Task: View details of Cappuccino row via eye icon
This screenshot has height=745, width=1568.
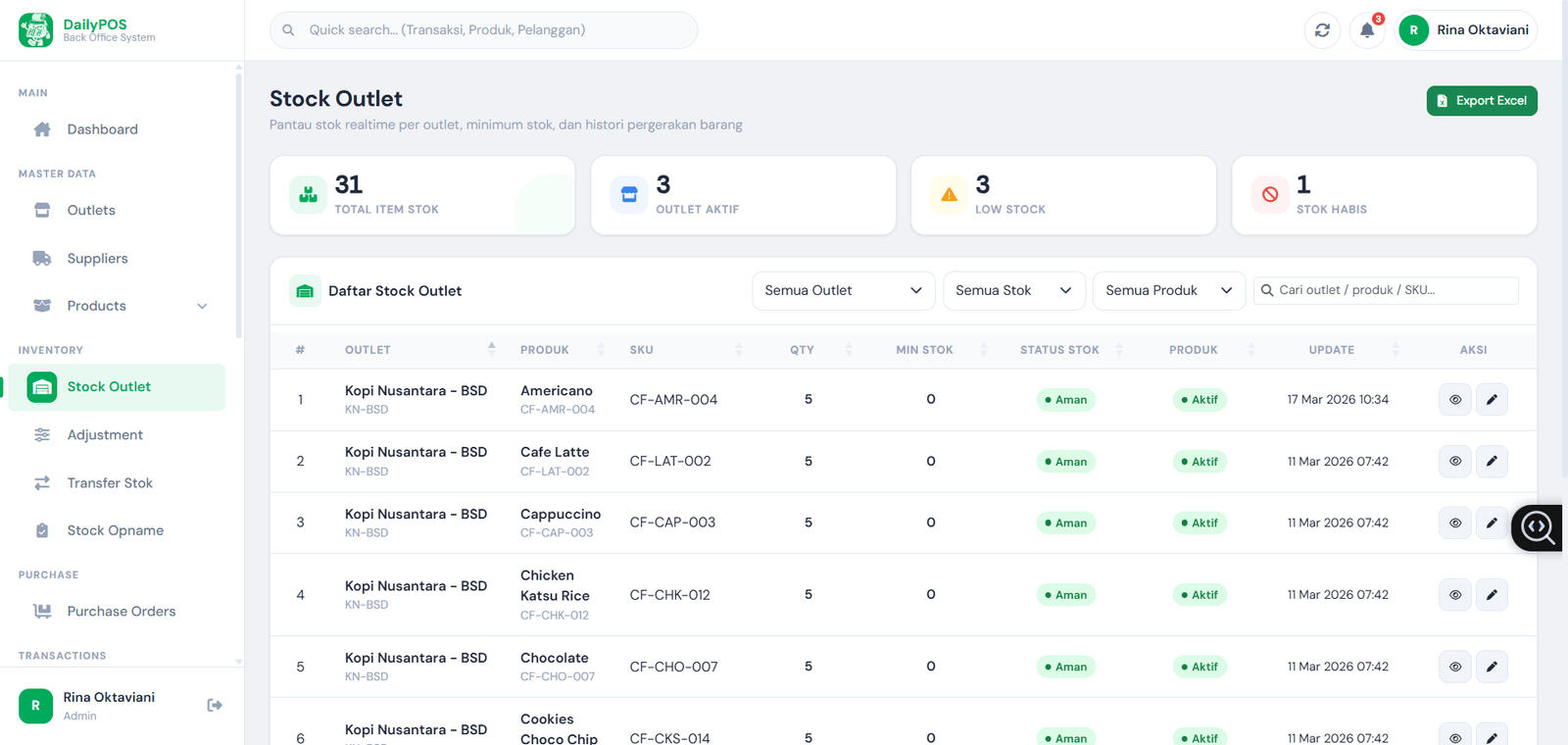Action: coord(1455,522)
